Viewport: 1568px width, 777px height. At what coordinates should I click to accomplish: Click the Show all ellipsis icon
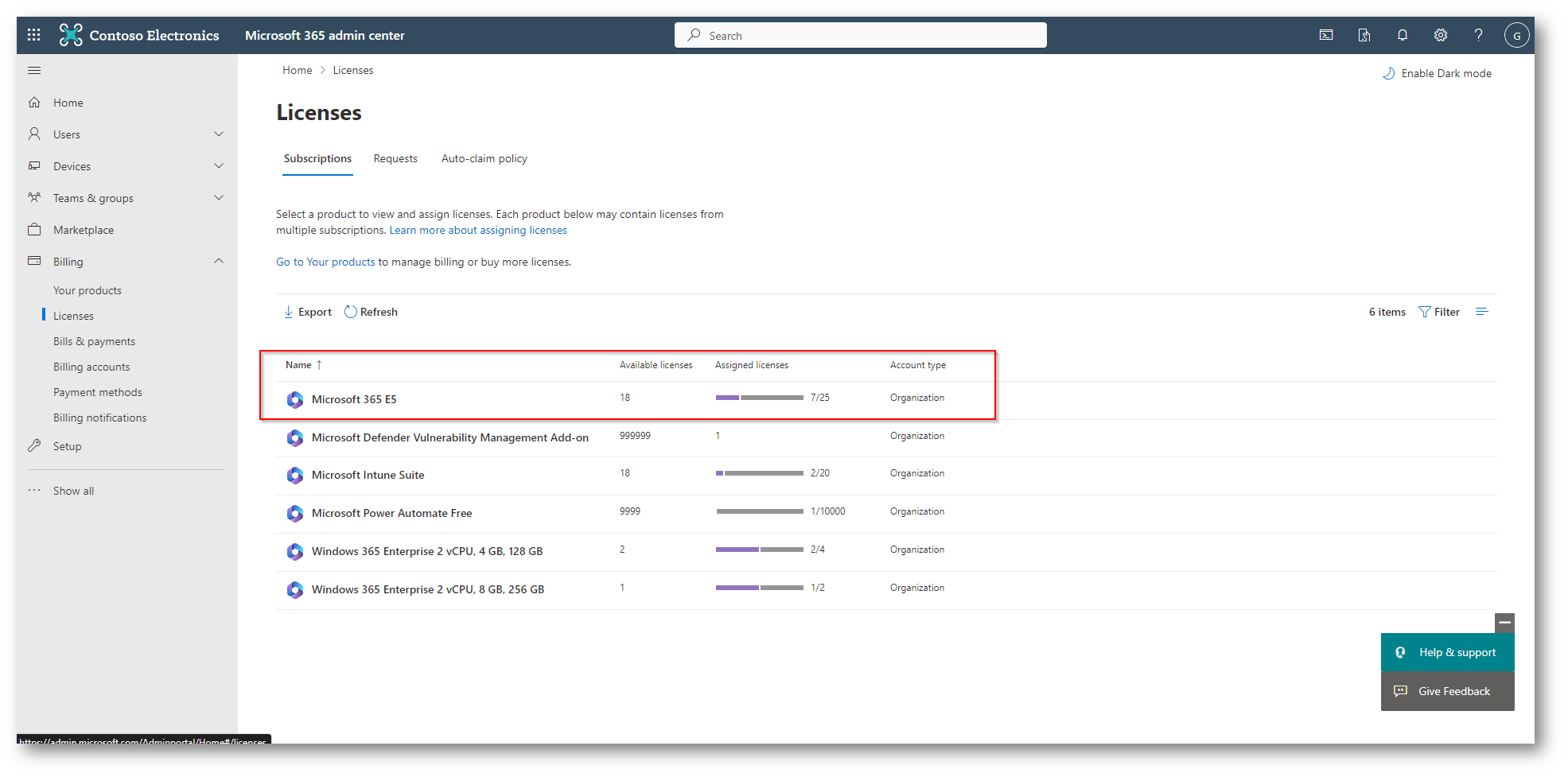(x=34, y=490)
